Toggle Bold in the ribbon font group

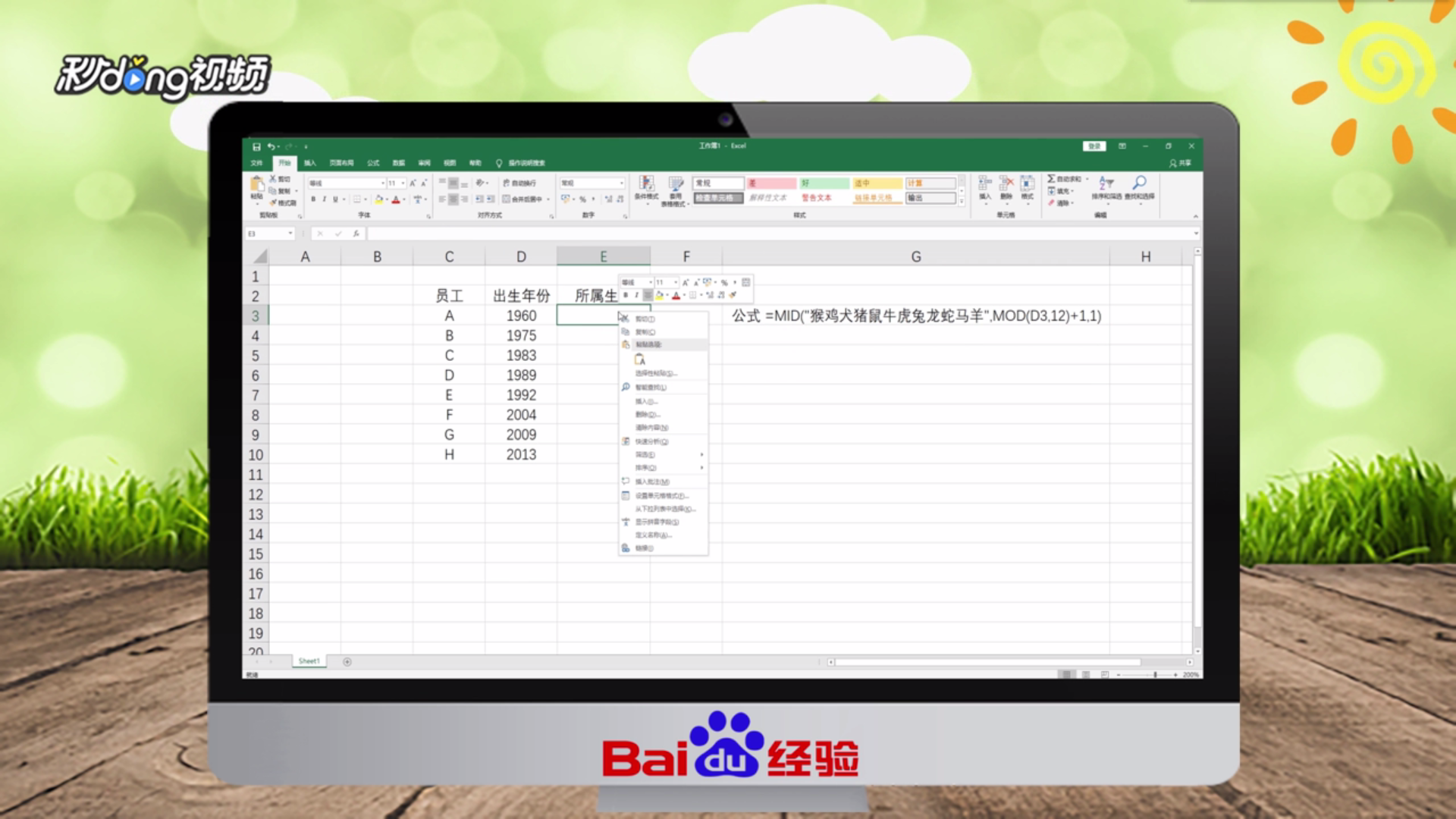pyautogui.click(x=313, y=199)
